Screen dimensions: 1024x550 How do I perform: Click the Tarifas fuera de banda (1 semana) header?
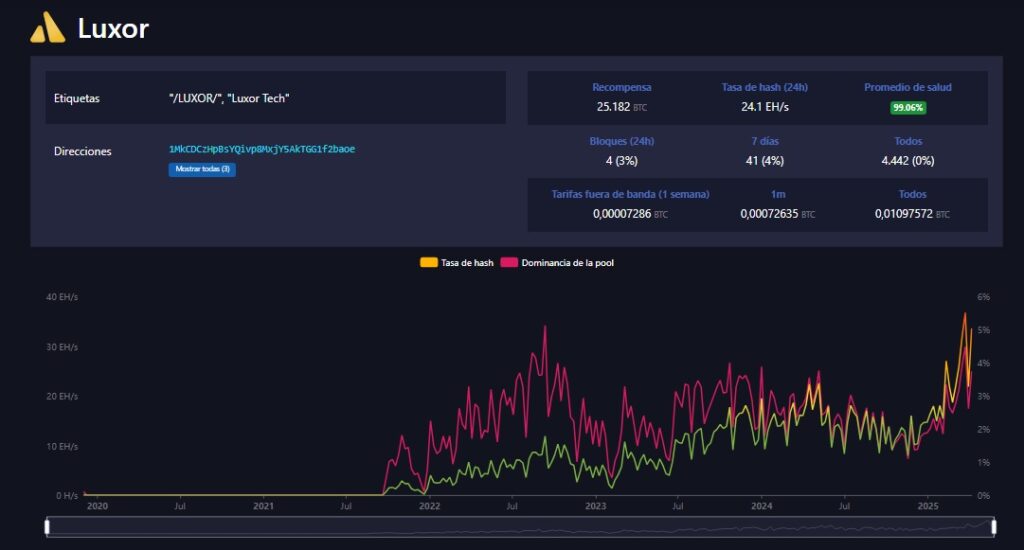pos(630,194)
